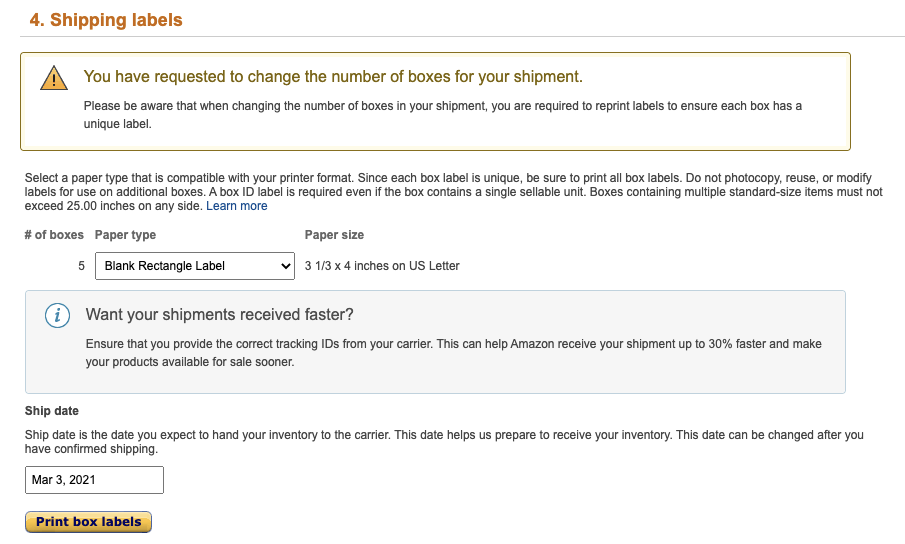Screen dimensions: 905x544
Task: Click the box count value 5
Action: coord(81,266)
